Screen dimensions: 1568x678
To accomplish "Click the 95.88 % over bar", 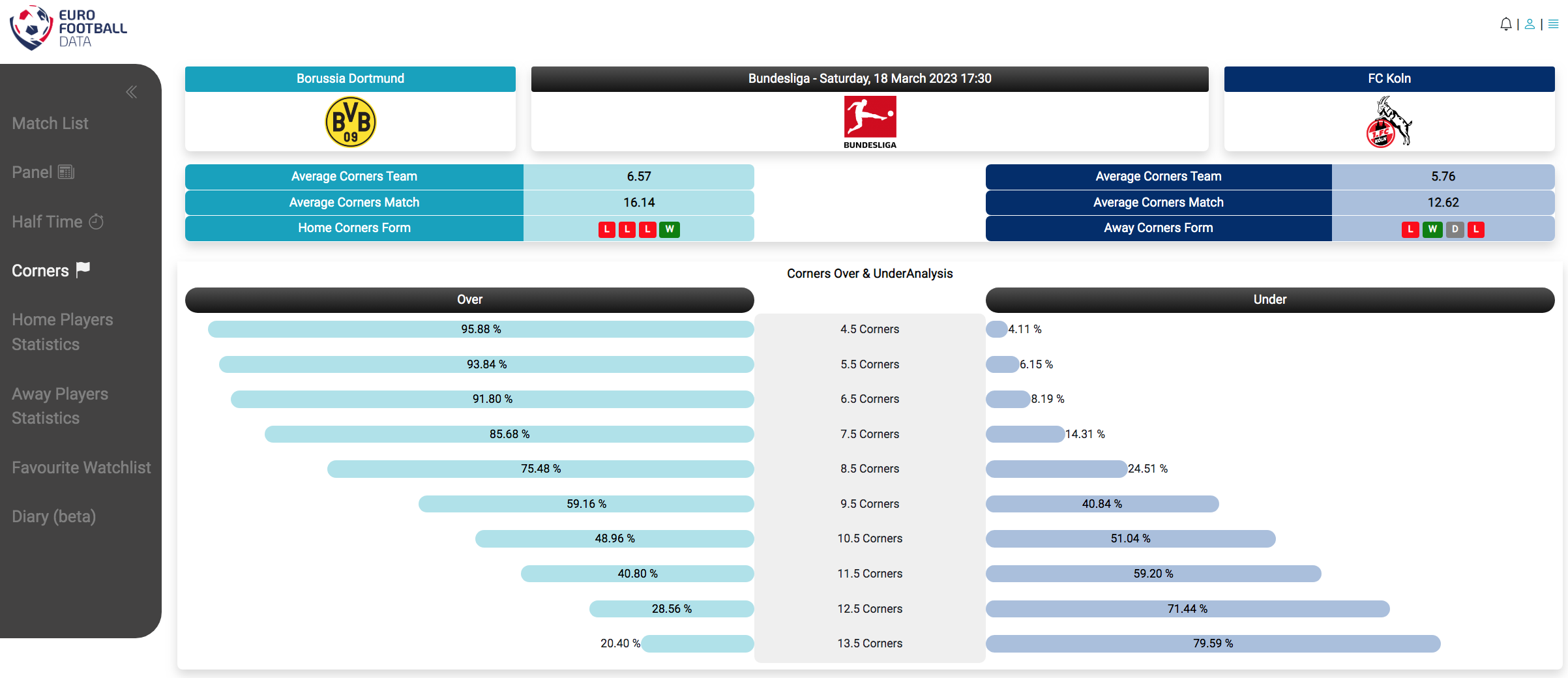I will [x=481, y=329].
